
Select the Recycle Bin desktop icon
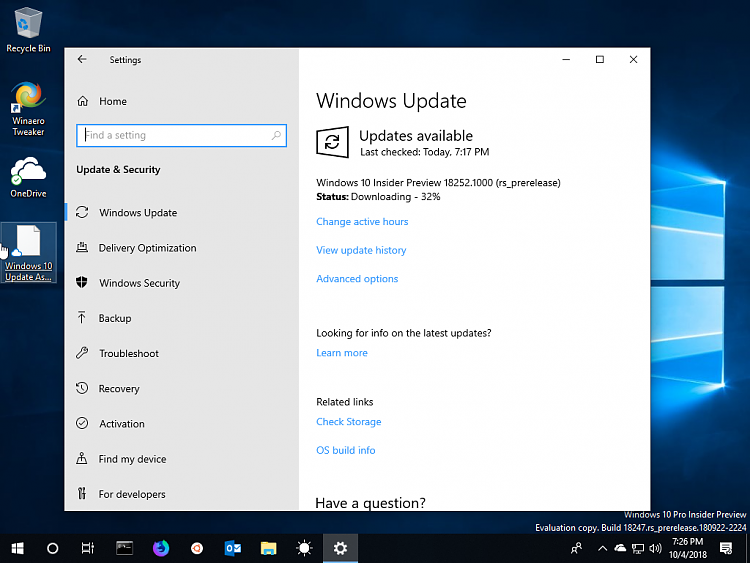[x=28, y=30]
